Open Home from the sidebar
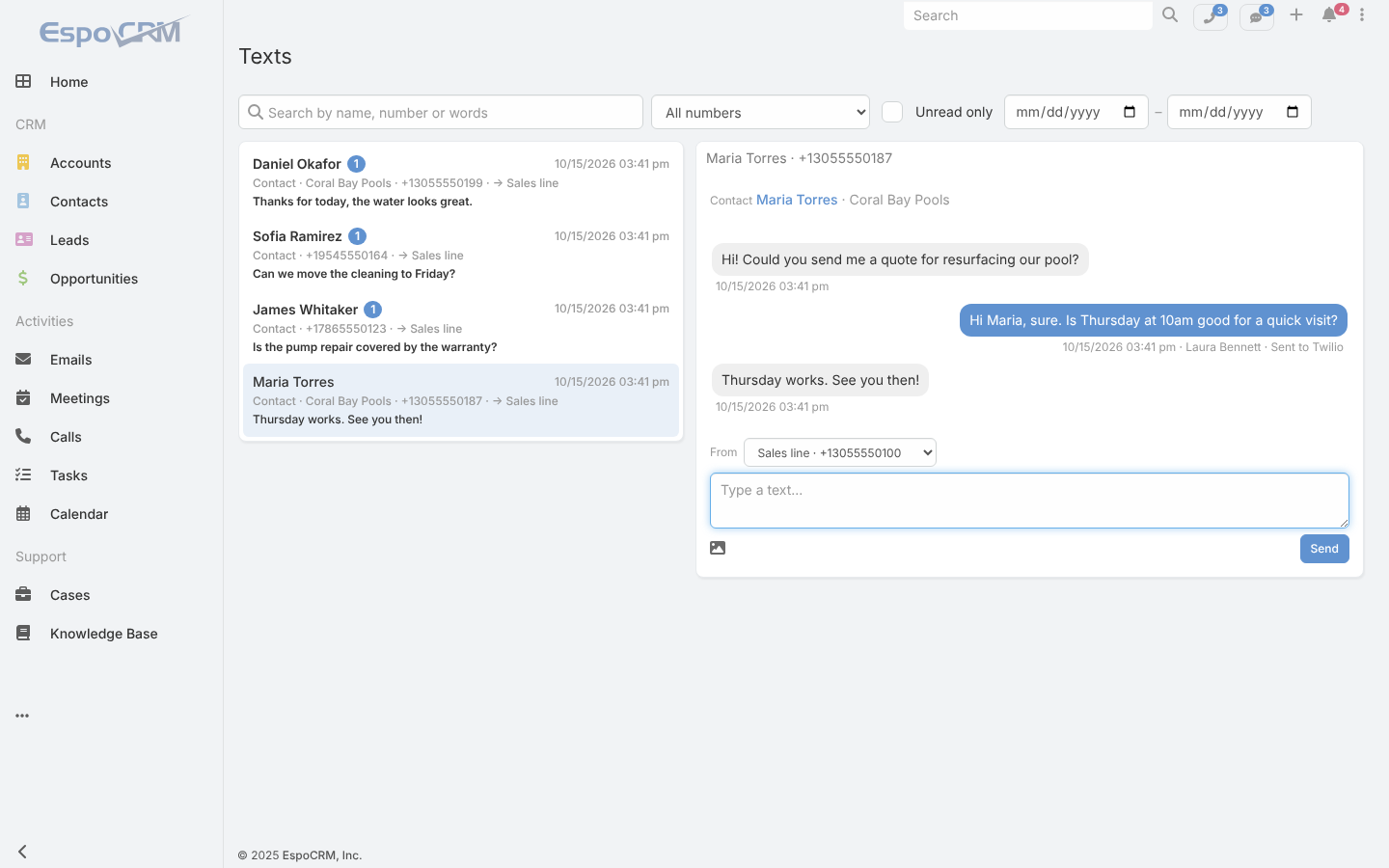Screen dimensions: 1389x868 [x=111, y=82]
